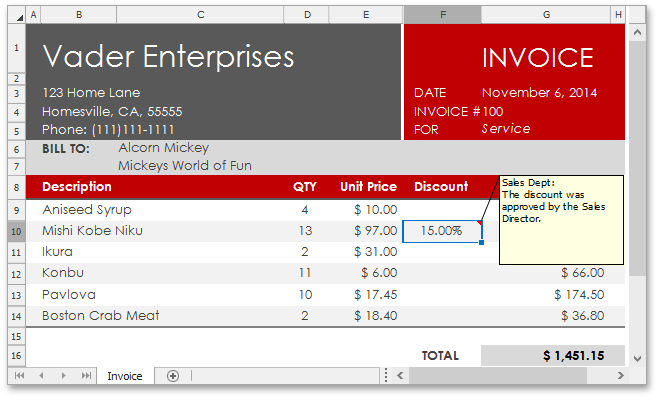Click previous sheet navigation arrow
Viewport: 660px width, 400px height.
42,376
